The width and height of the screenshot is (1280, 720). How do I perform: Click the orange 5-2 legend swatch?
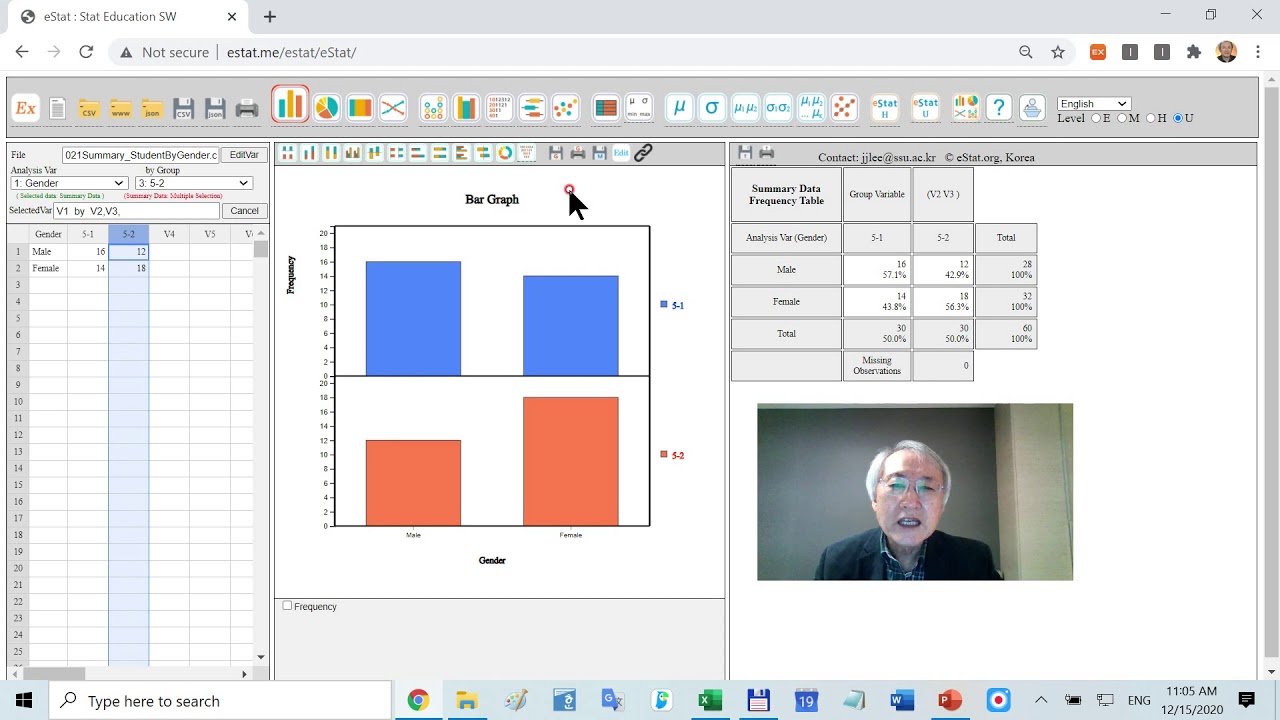click(x=664, y=455)
